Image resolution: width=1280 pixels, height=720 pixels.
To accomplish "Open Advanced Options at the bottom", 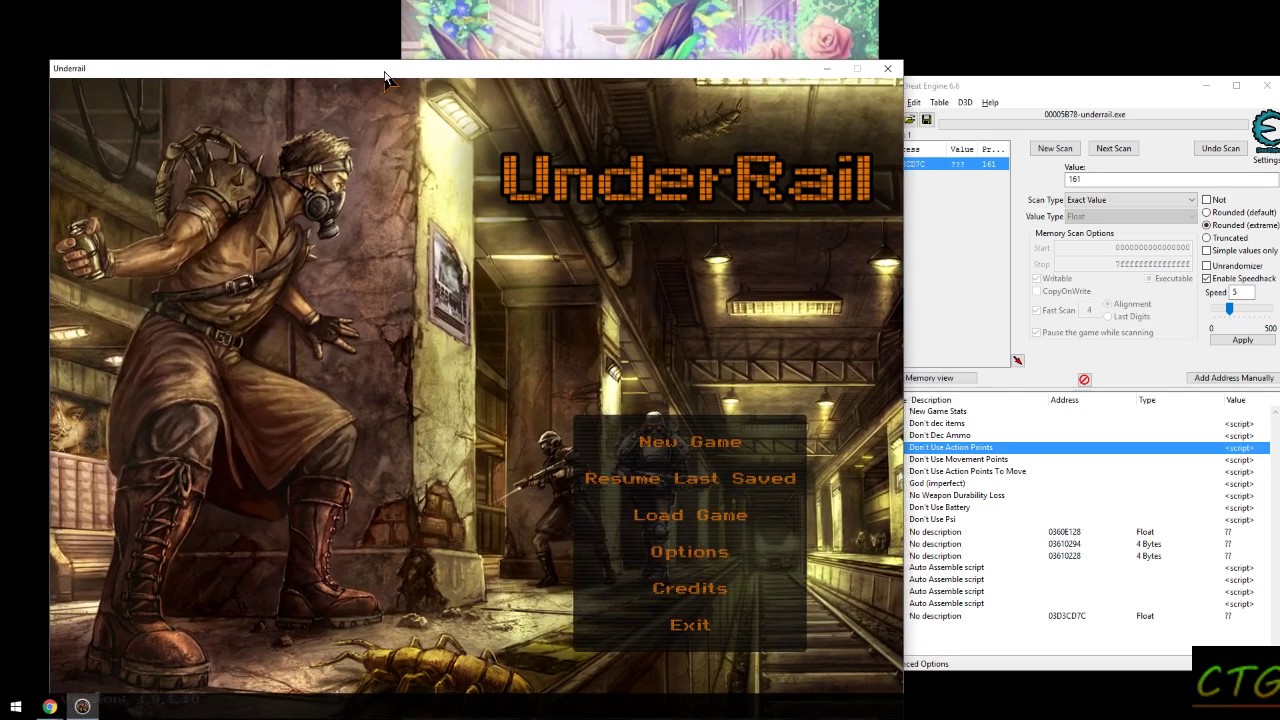I will coord(927,664).
